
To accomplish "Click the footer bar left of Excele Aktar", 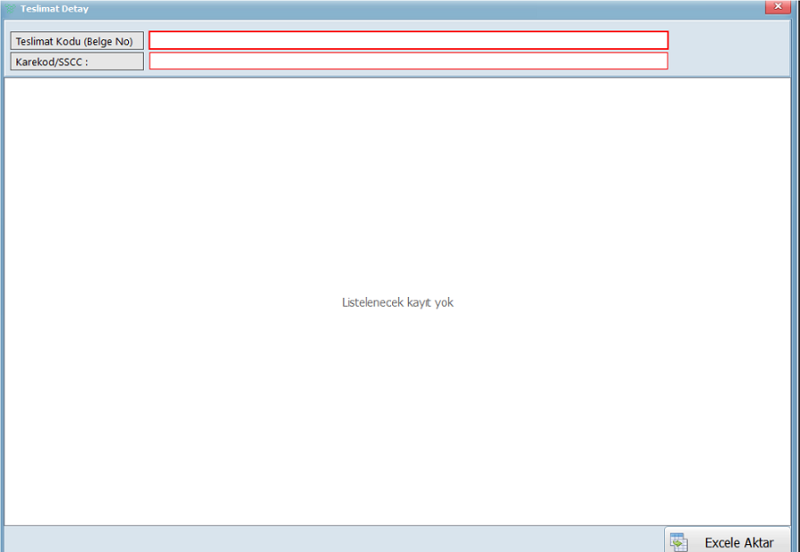I will [x=330, y=539].
